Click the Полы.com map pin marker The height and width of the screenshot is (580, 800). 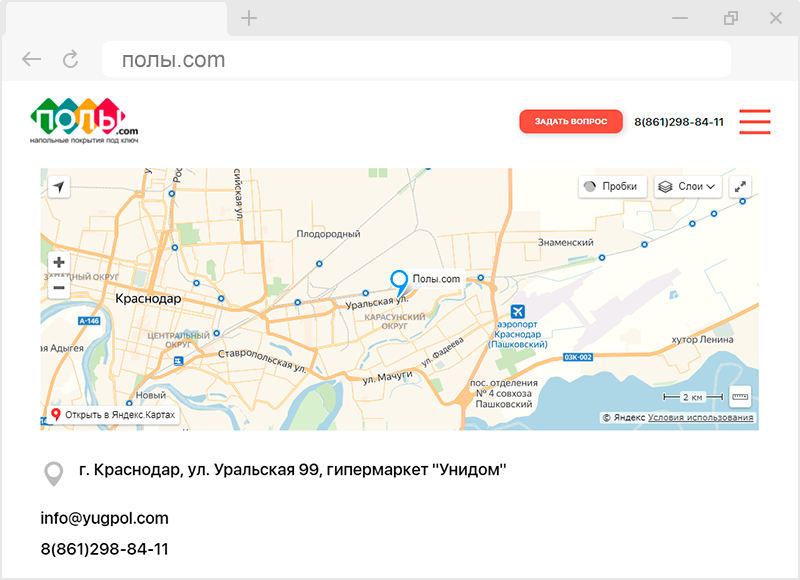pos(399,284)
